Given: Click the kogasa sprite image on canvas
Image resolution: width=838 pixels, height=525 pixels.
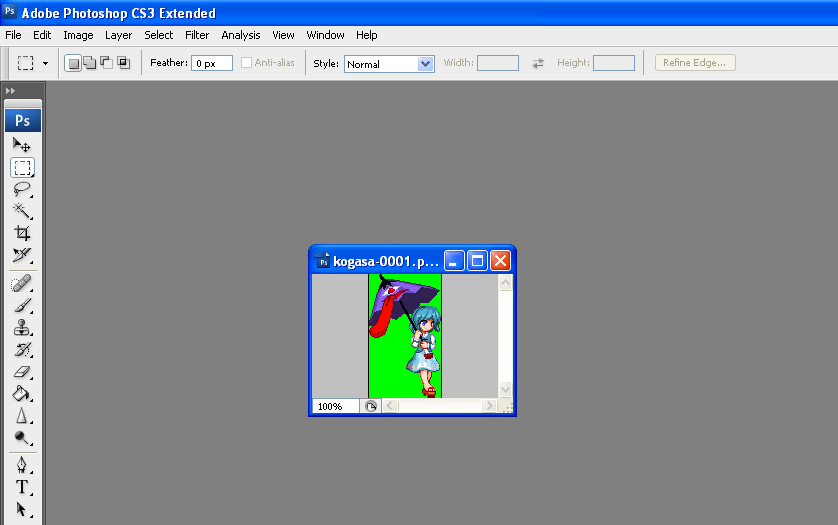Looking at the screenshot, I should [405, 336].
